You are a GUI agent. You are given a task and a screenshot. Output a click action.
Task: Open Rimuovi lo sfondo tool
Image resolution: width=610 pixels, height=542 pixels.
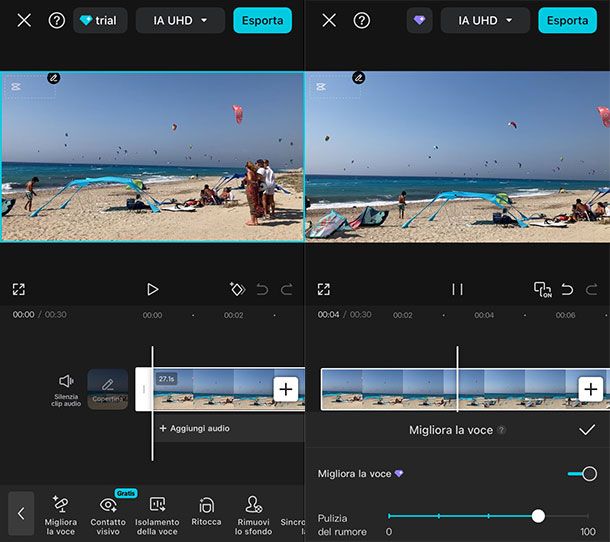click(254, 513)
